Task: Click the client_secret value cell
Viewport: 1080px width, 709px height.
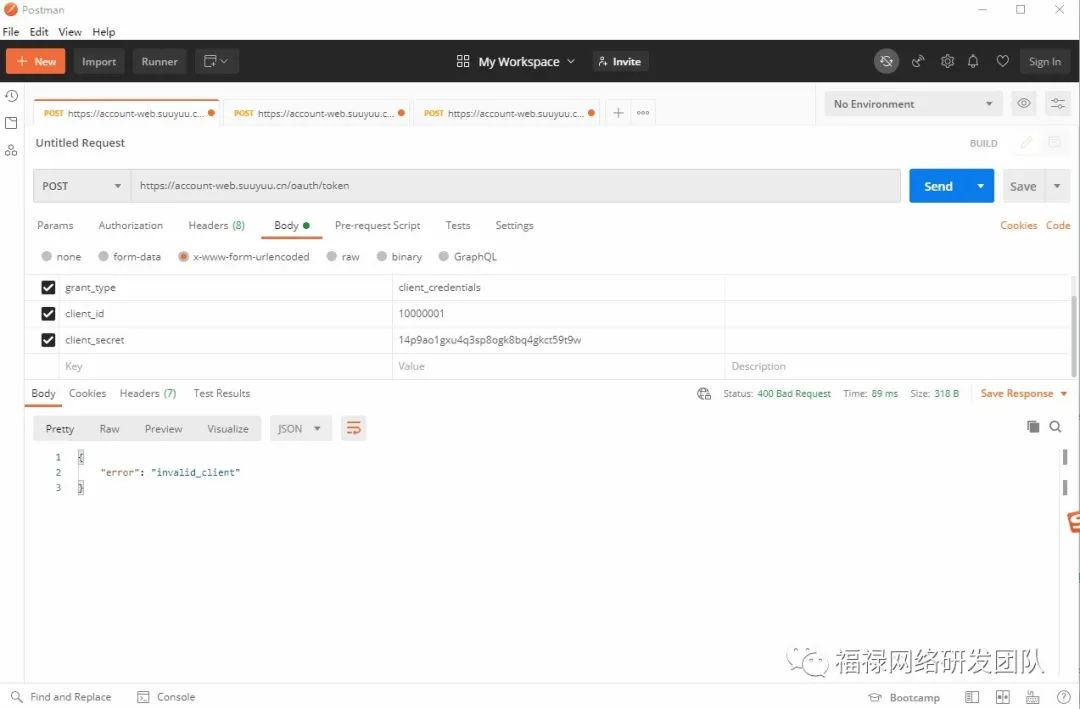Action: [x=558, y=340]
